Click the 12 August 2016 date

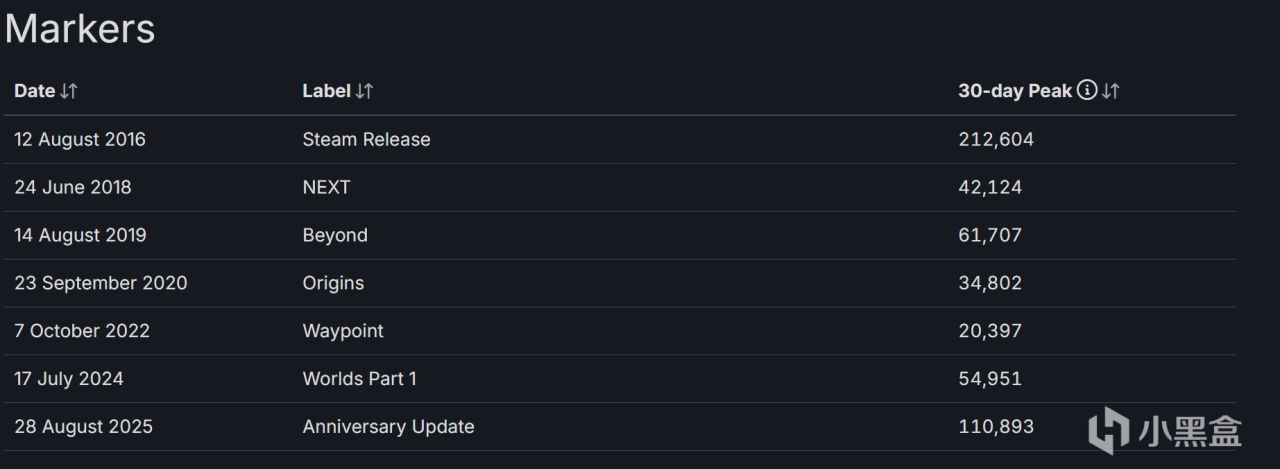point(80,140)
